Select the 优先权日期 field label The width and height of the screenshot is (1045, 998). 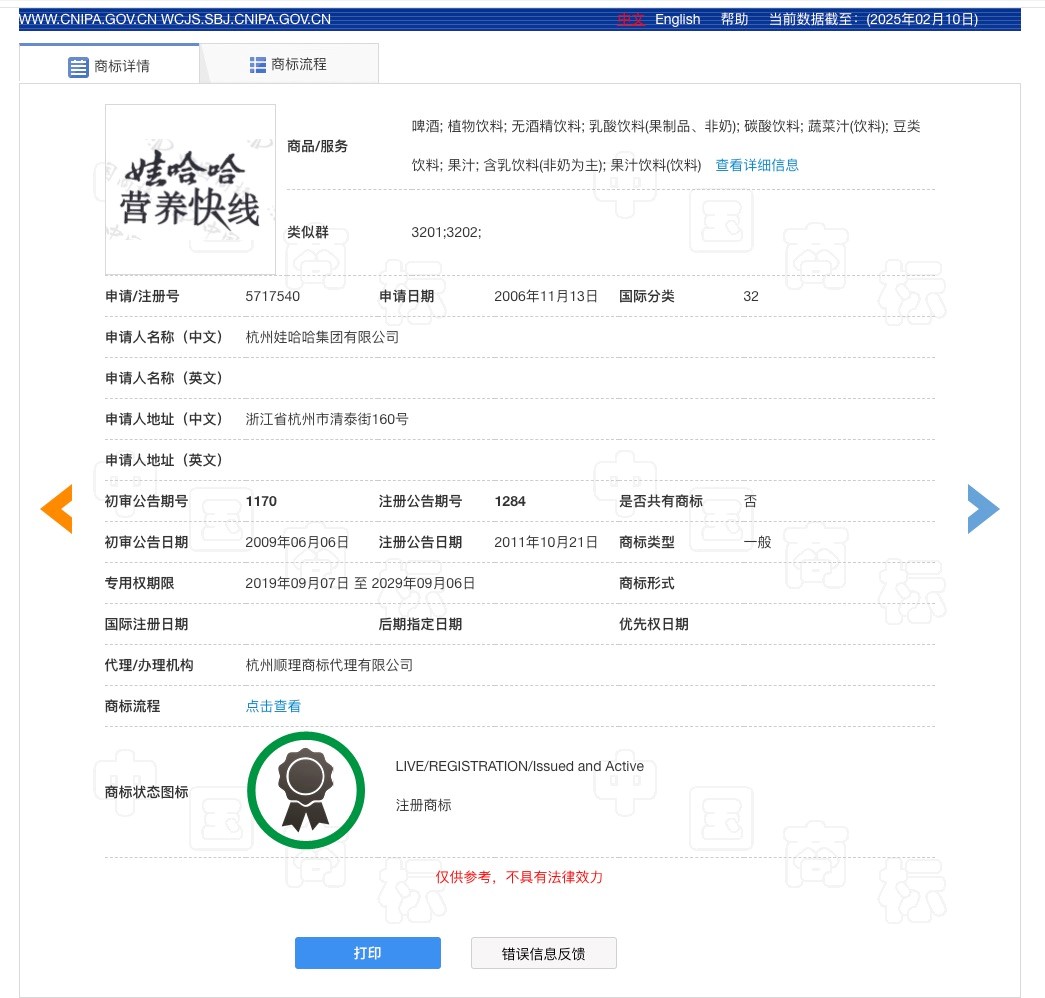654,624
